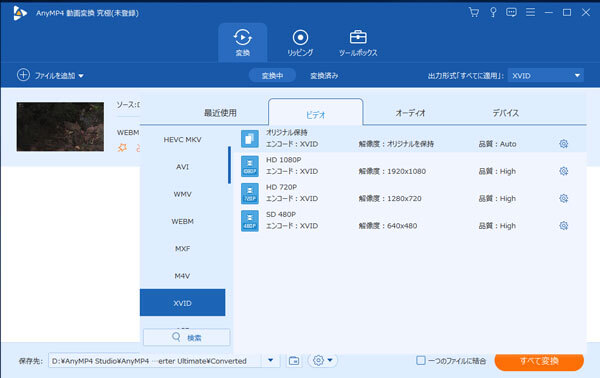Open the hamburger menu icon
The width and height of the screenshot is (600, 378).
coord(530,13)
